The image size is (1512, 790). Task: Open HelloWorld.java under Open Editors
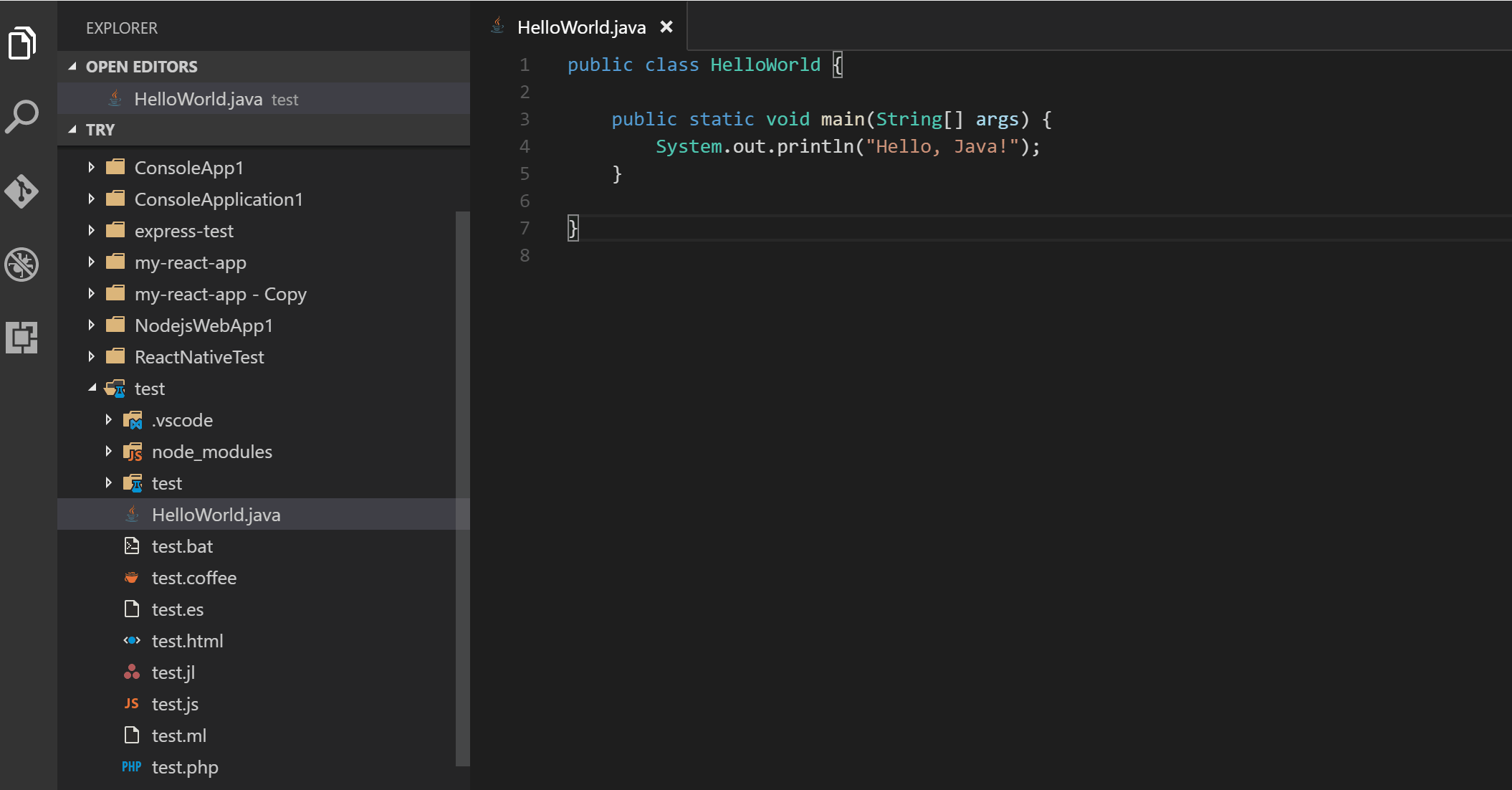point(198,99)
